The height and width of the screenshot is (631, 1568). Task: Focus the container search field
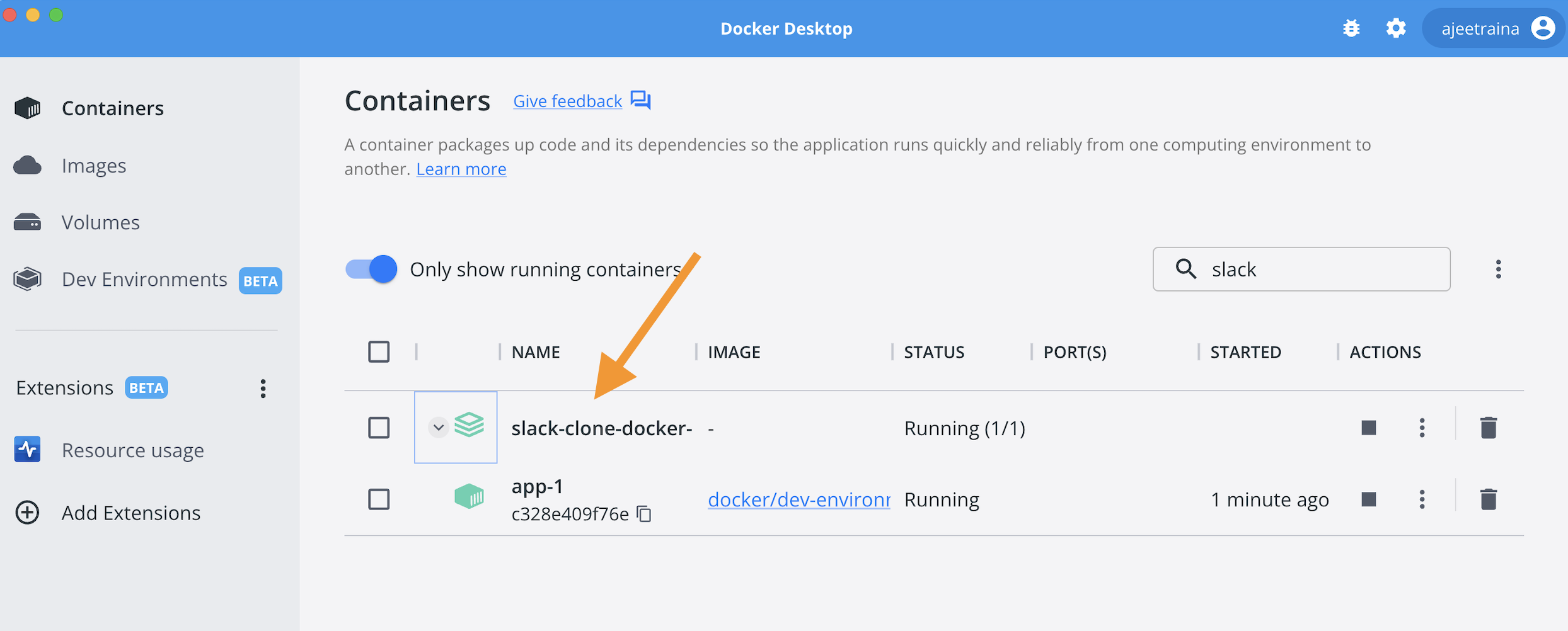coord(1301,269)
